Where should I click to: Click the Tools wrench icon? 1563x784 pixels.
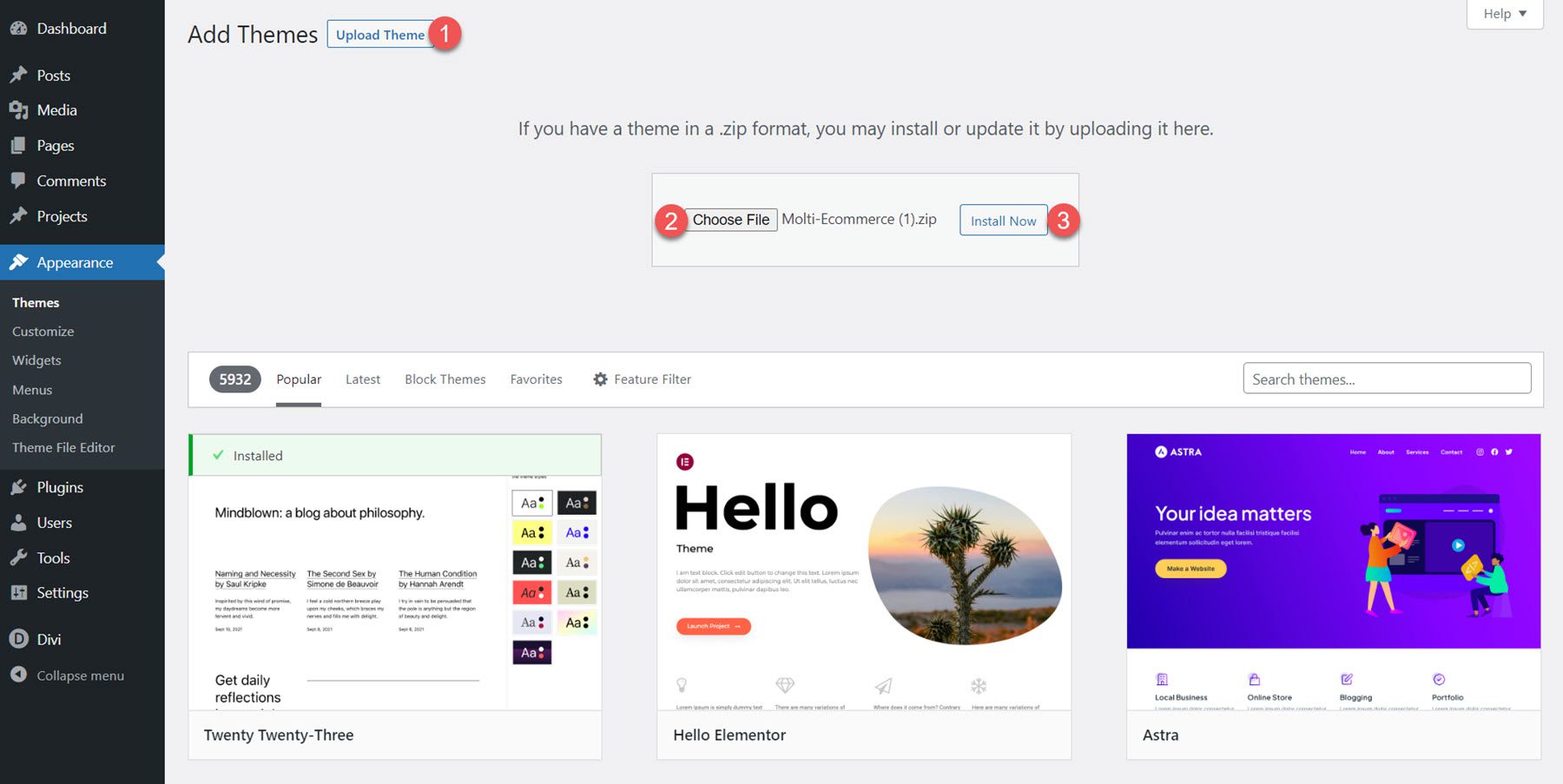(x=19, y=557)
